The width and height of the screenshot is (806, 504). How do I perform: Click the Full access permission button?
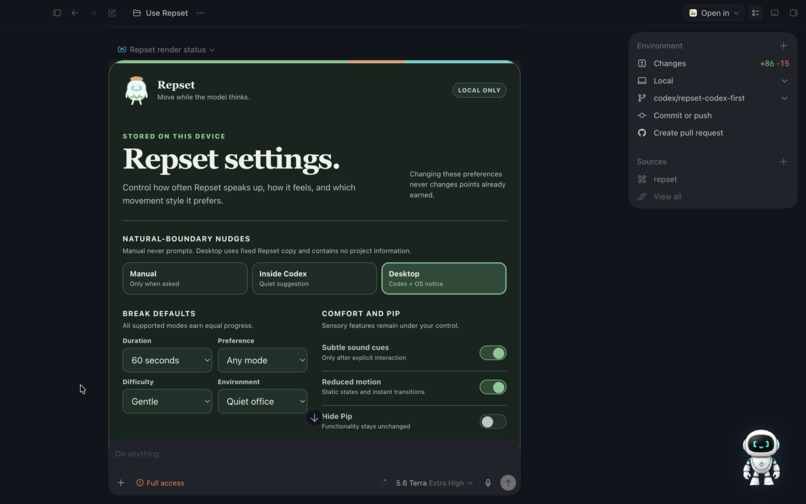(160, 482)
